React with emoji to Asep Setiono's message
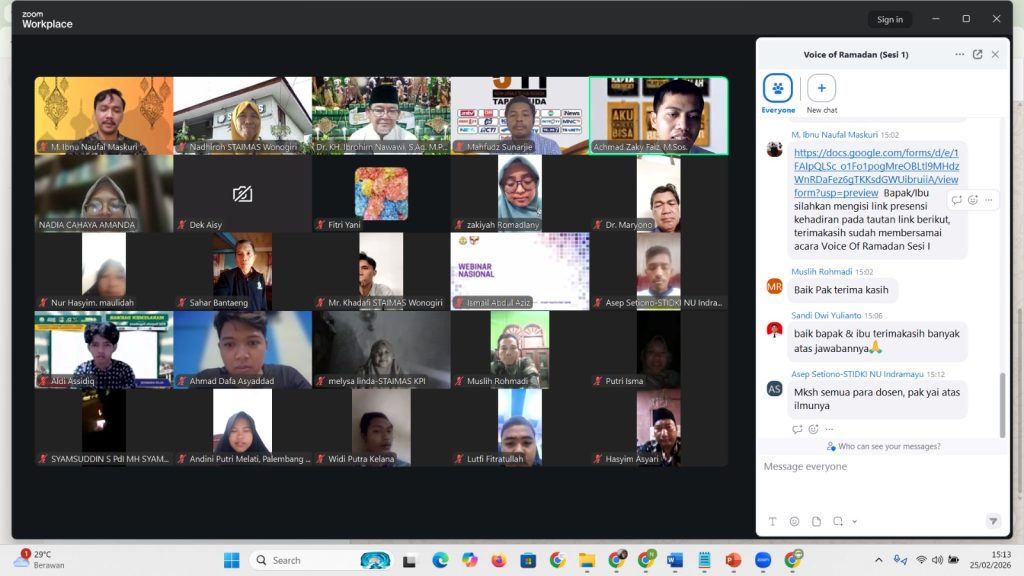Screen dimensions: 1024x576 (813, 429)
